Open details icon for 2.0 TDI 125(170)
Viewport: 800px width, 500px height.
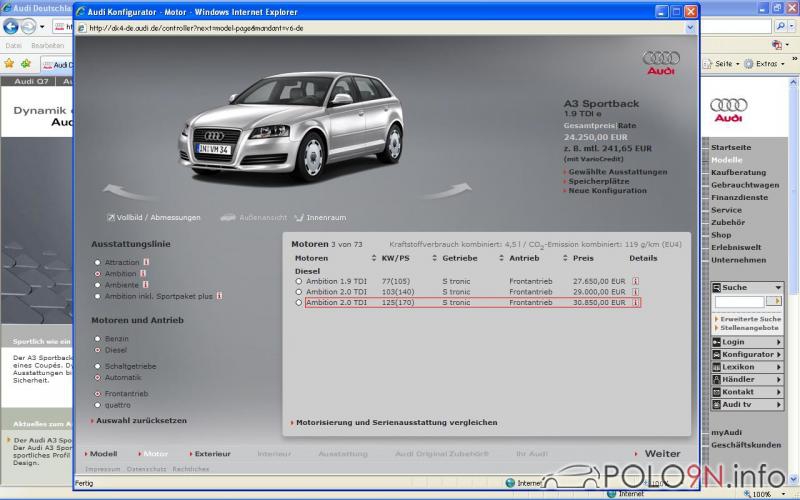pos(636,303)
